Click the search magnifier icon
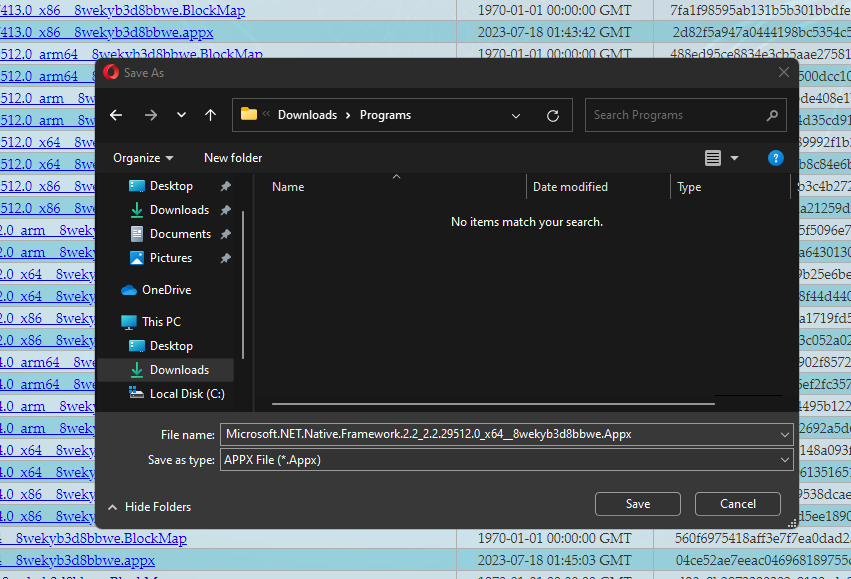 point(772,115)
